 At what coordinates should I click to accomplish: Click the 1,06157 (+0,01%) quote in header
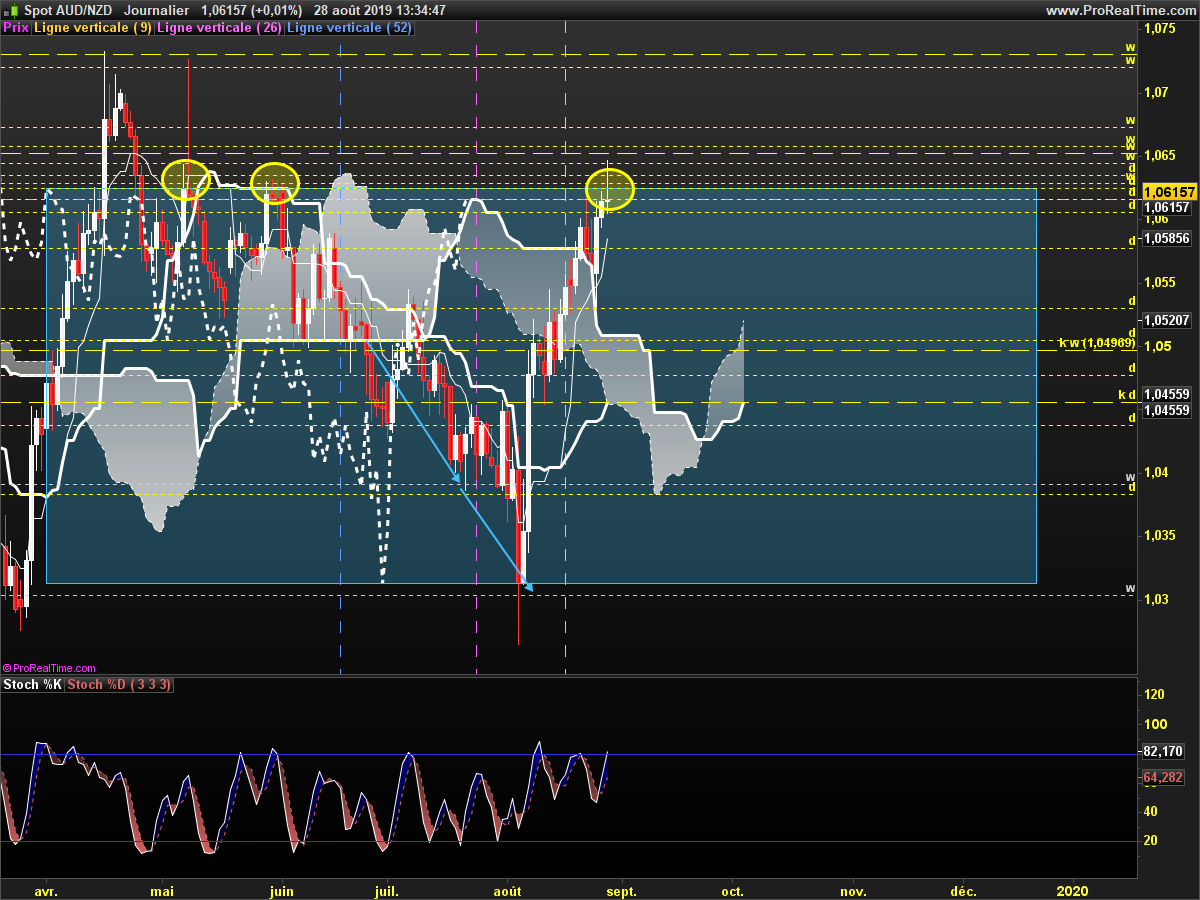(251, 10)
